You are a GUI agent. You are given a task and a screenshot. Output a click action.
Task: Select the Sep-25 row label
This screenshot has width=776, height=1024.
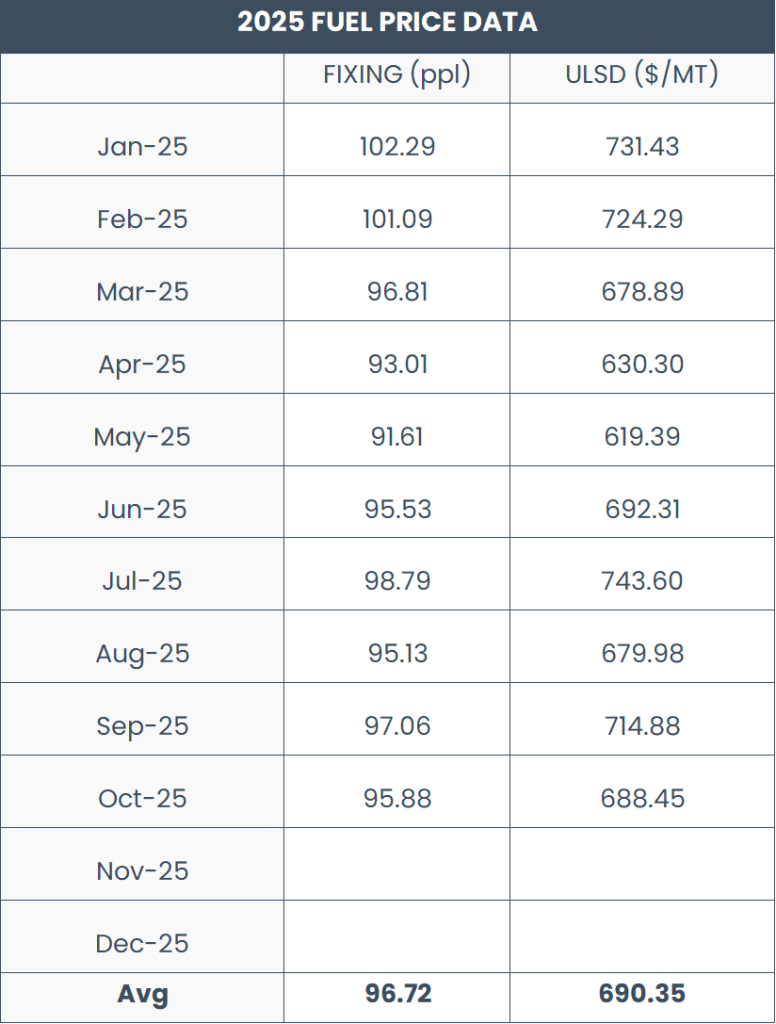tap(142, 726)
